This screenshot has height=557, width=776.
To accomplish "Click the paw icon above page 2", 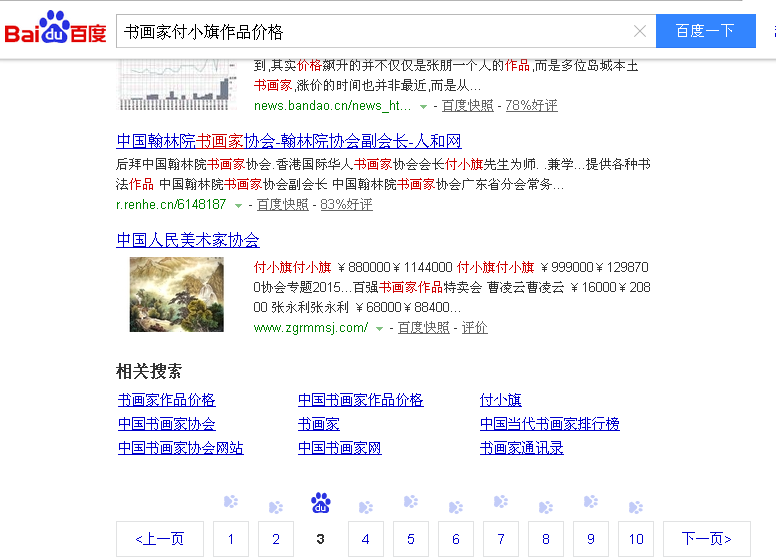I will 276,507.
